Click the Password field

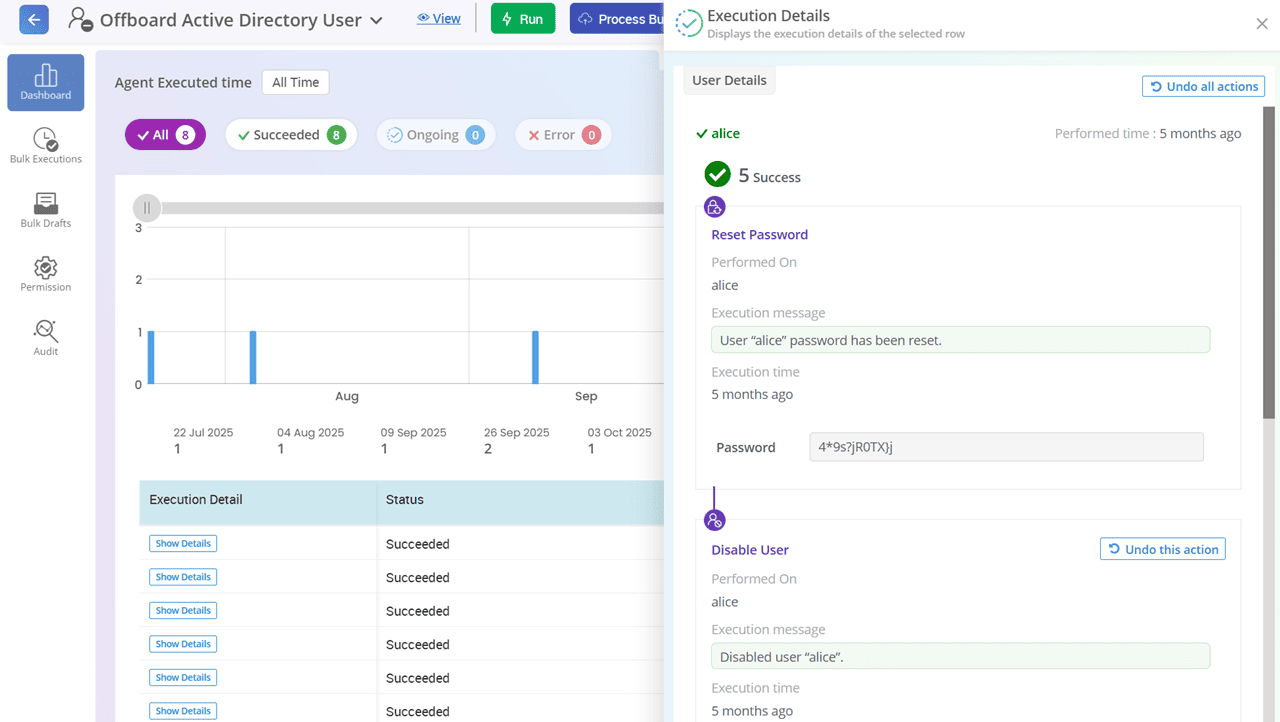pos(1005,447)
